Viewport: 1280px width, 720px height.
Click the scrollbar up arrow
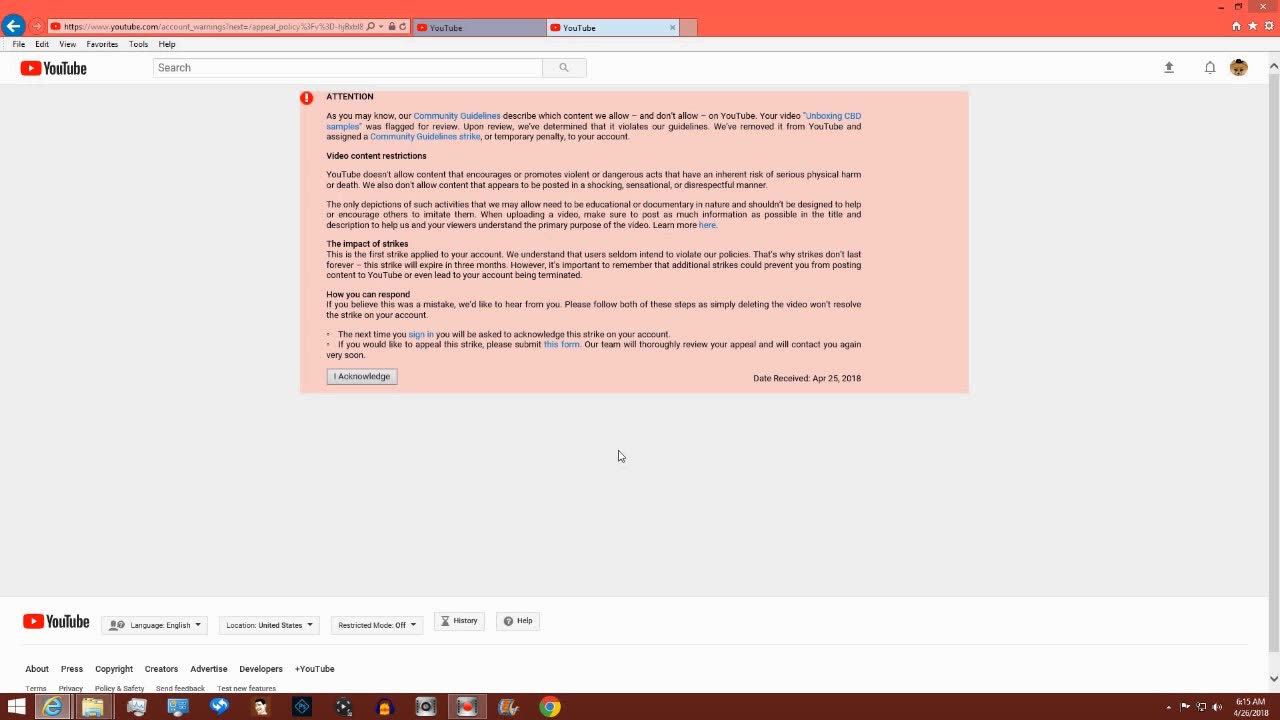(x=1273, y=67)
